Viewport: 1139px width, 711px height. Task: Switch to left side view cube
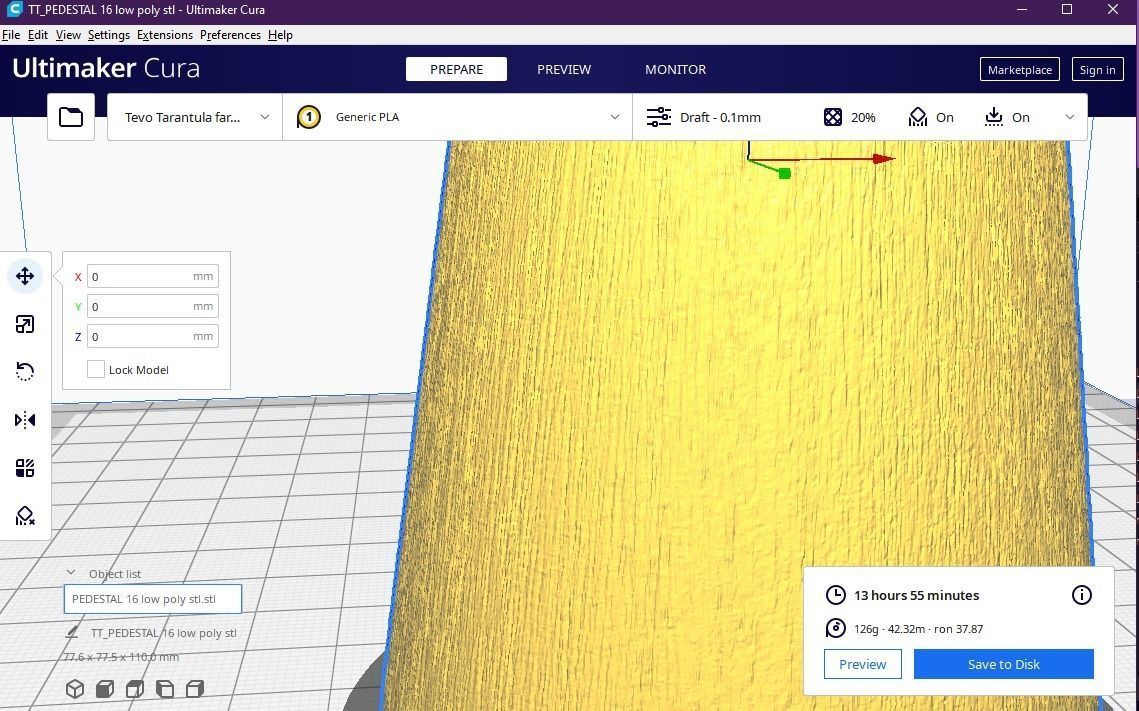165,688
